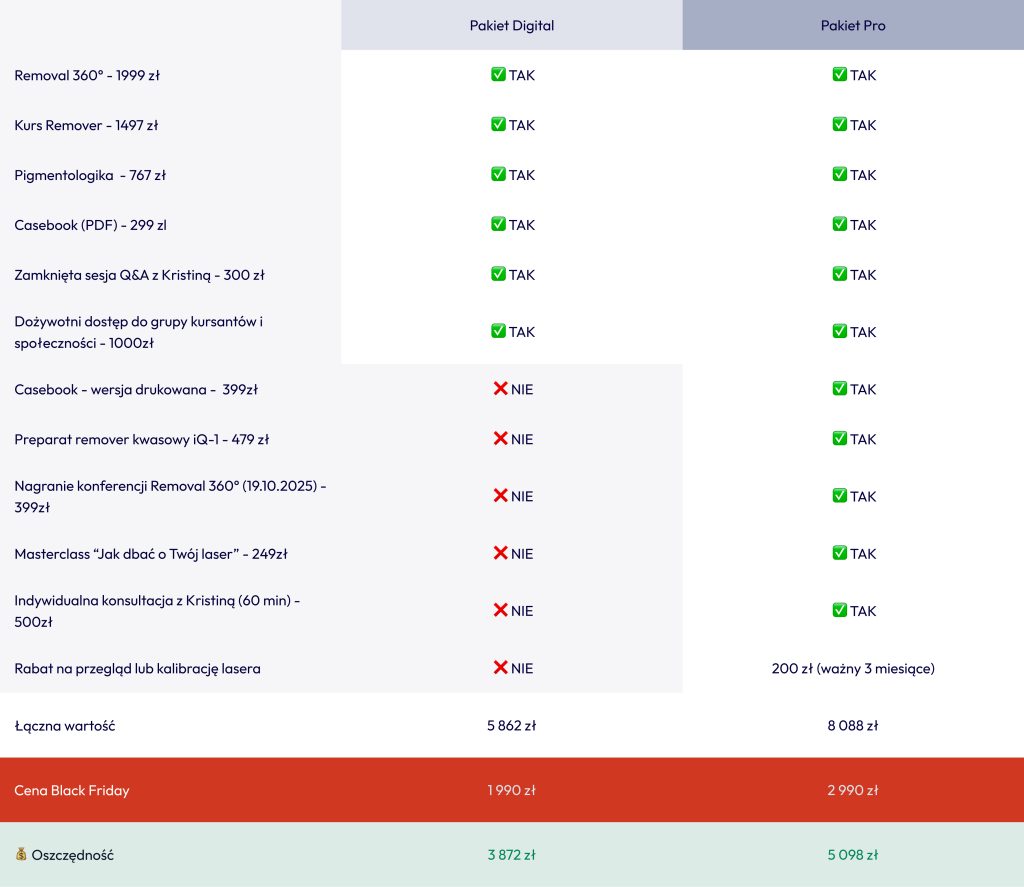Viewport: 1024px width, 887px height.
Task: Click the Pakiet Digital column header
Action: [x=511, y=25]
